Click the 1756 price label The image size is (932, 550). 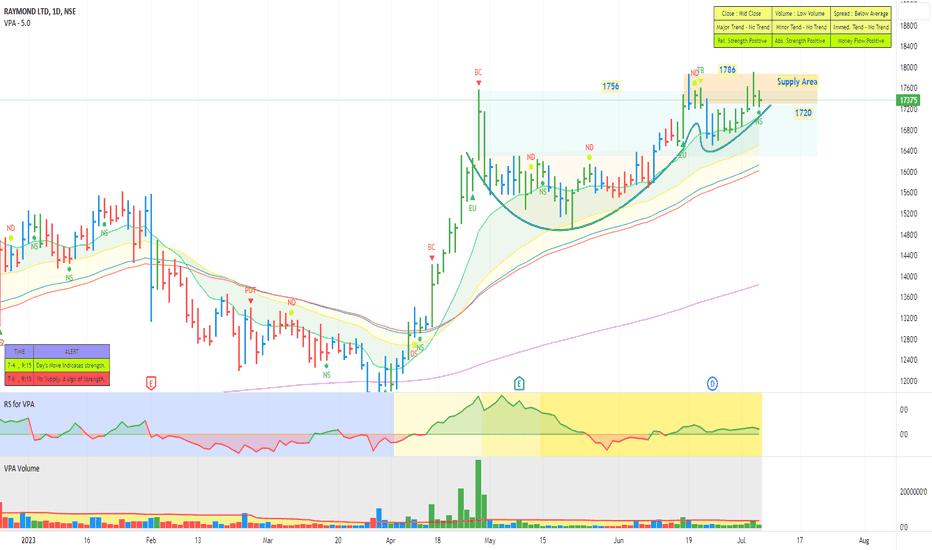pos(610,86)
